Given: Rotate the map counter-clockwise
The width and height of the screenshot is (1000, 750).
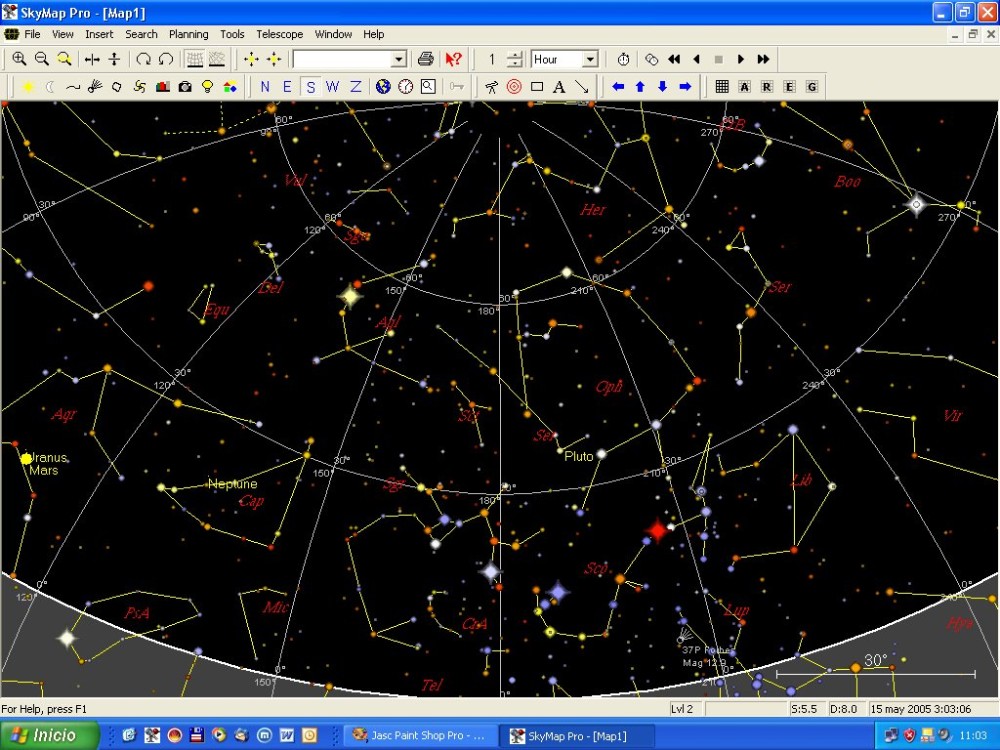Looking at the screenshot, I should (166, 59).
